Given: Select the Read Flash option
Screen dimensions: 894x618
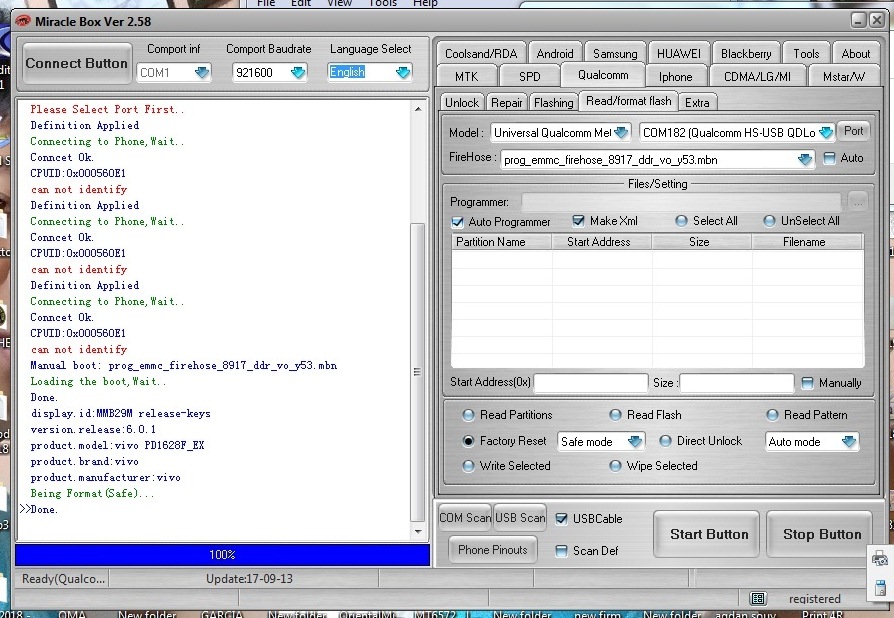Looking at the screenshot, I should coord(615,415).
